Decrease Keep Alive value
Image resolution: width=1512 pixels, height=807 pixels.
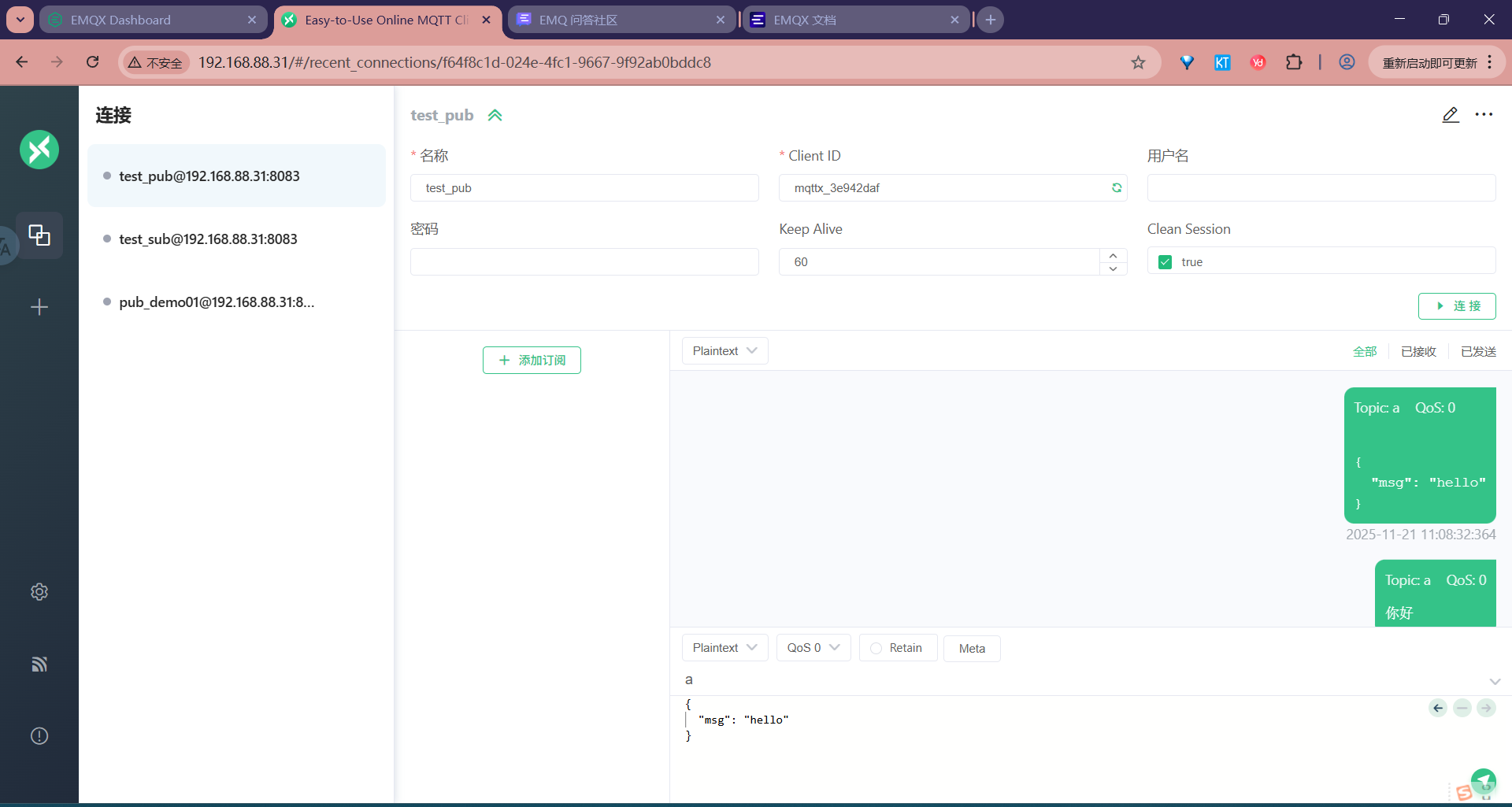1113,268
